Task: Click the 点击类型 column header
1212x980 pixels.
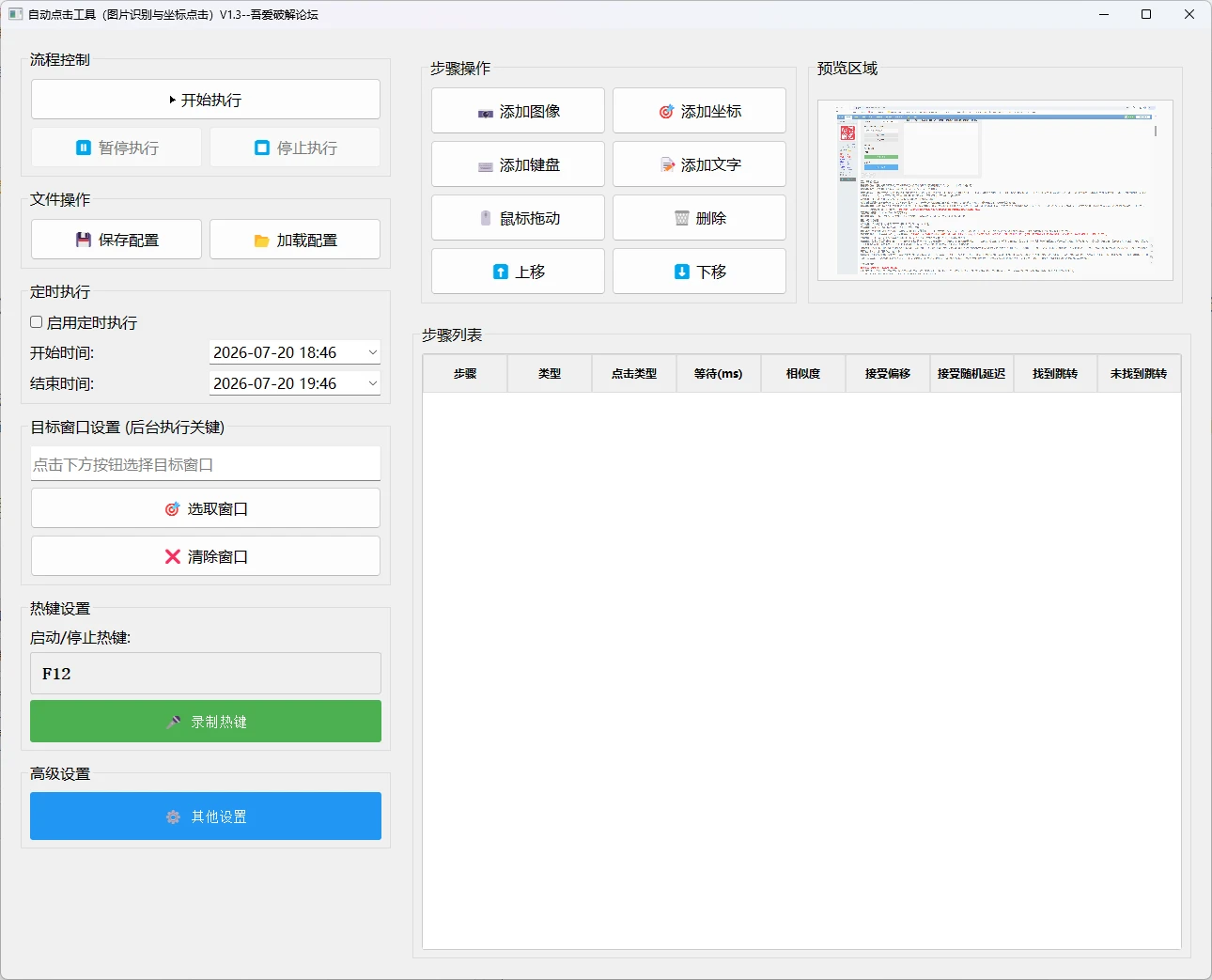Action: (634, 373)
